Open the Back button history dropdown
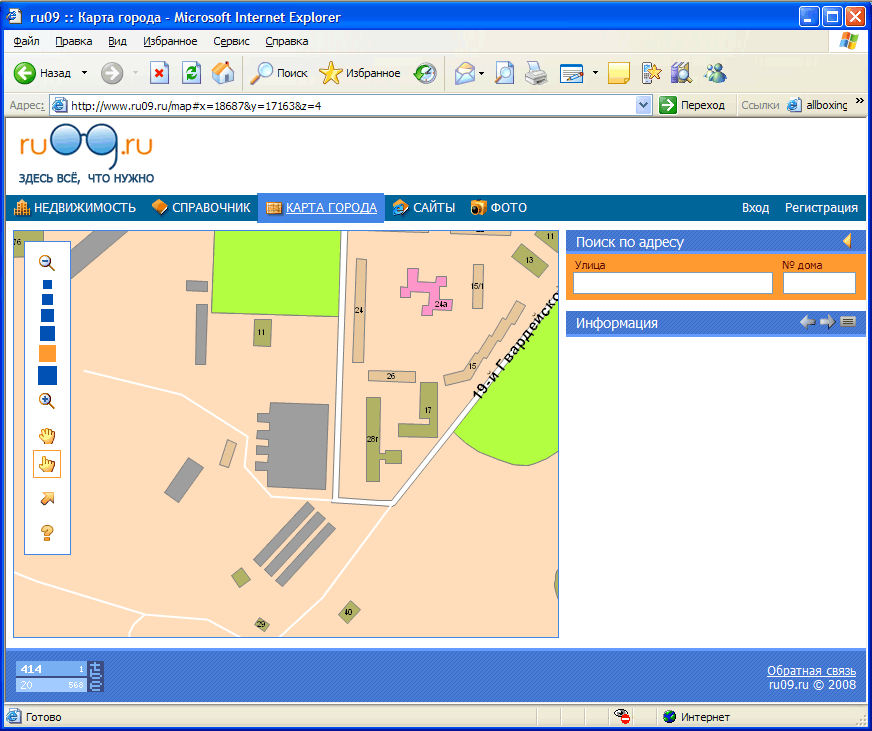This screenshot has width=872, height=731. pos(84,73)
